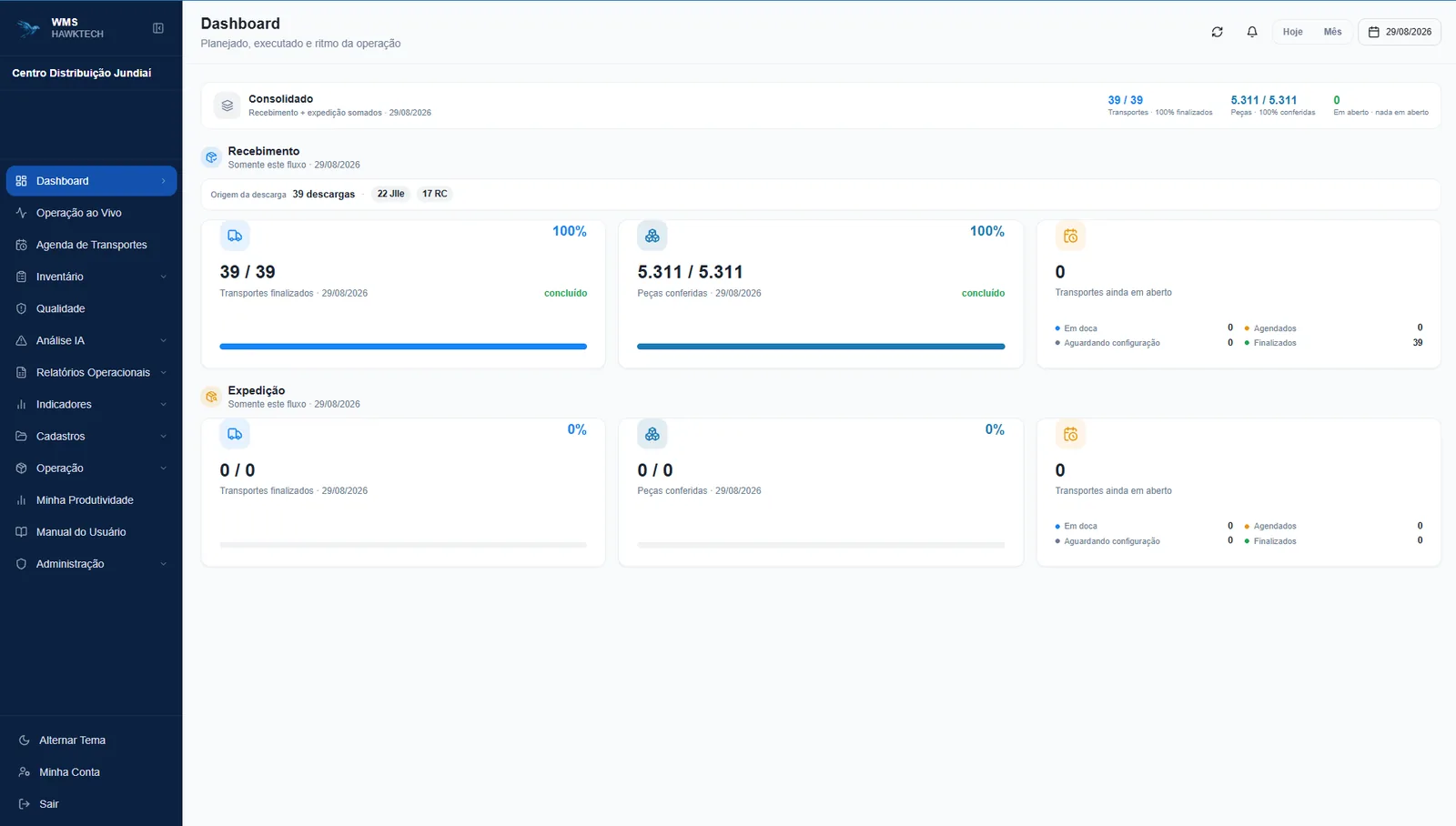Click the Consolidado layers icon
The width and height of the screenshot is (1456, 826).
[x=227, y=106]
